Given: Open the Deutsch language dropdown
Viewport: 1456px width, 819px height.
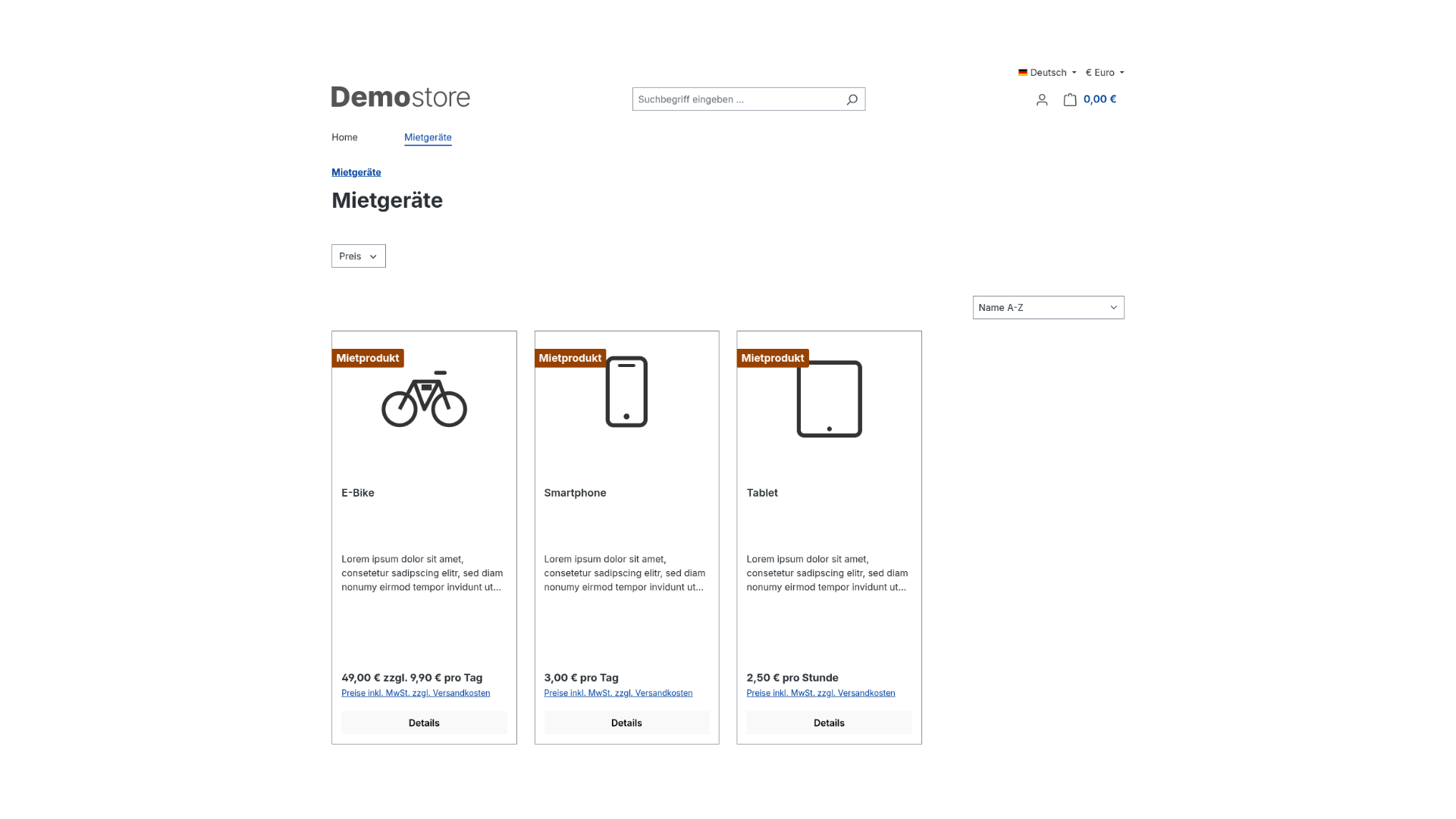Looking at the screenshot, I should [1047, 73].
